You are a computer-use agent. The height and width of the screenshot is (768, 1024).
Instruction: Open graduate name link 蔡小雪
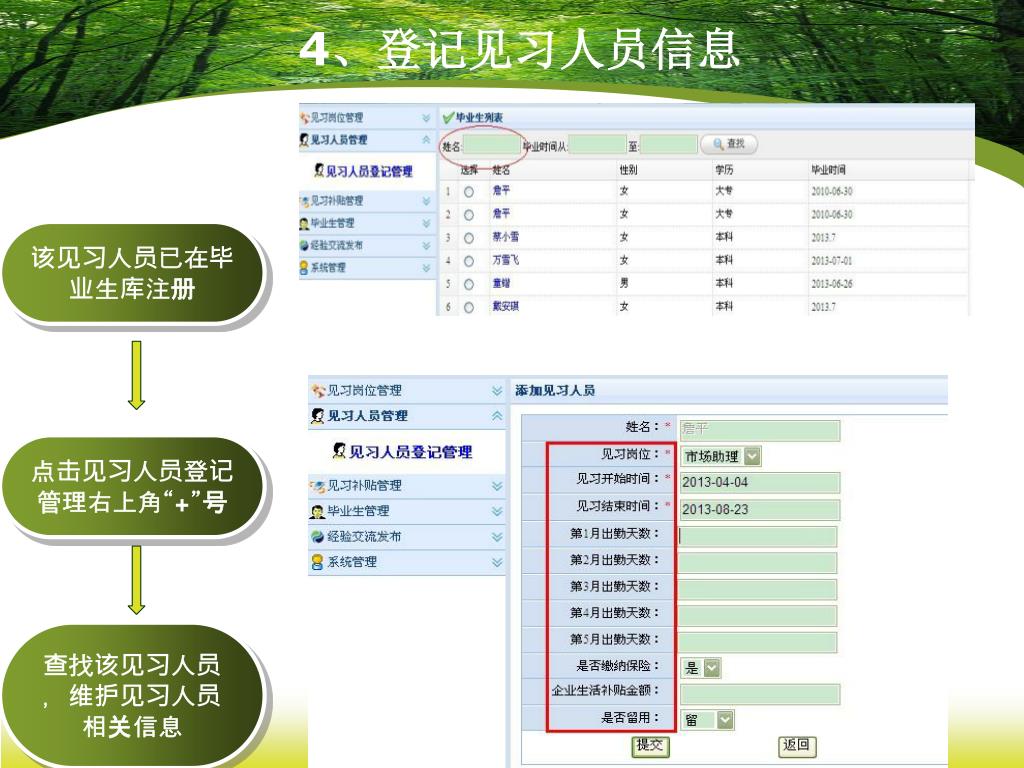click(x=506, y=237)
